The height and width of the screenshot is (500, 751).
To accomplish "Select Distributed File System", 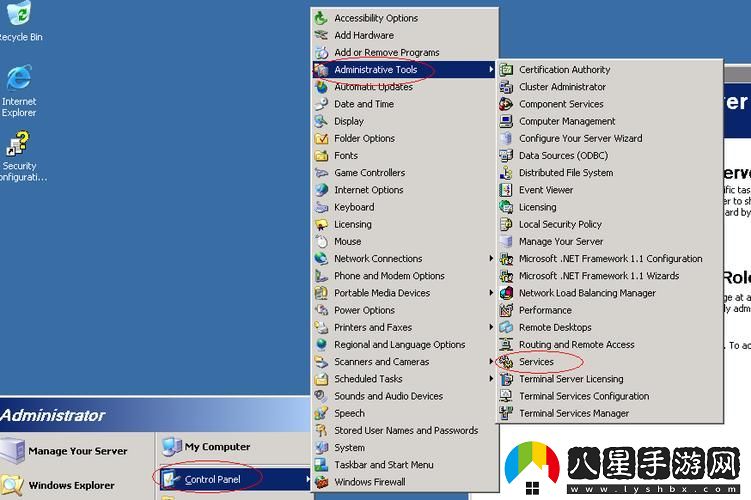I will (x=610, y=173).
